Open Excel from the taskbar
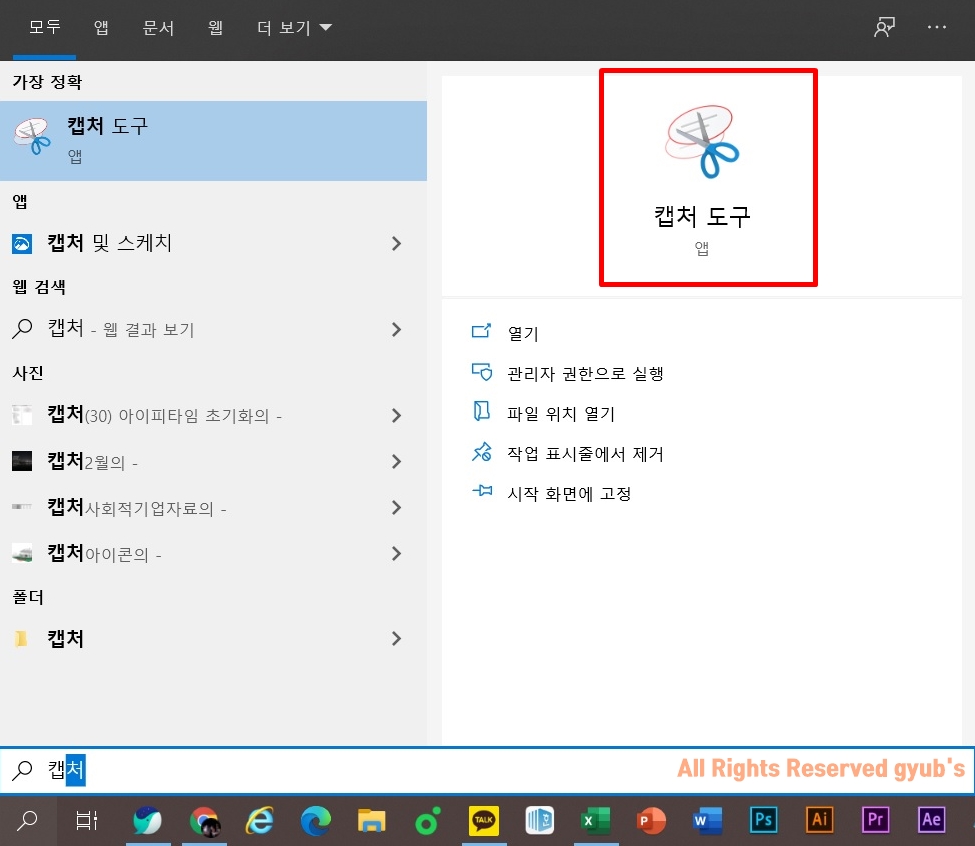Image resolution: width=975 pixels, height=846 pixels. tap(596, 821)
